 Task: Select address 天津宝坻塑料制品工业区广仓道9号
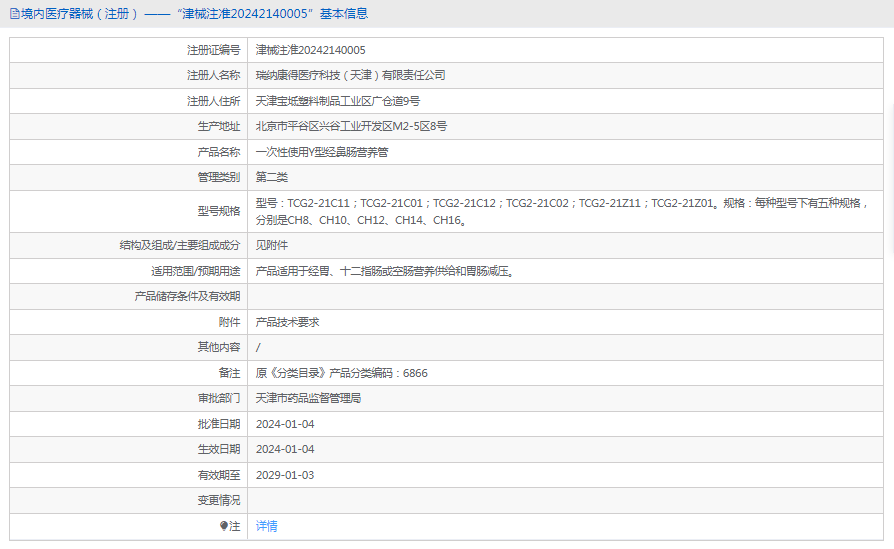pyautogui.click(x=338, y=101)
